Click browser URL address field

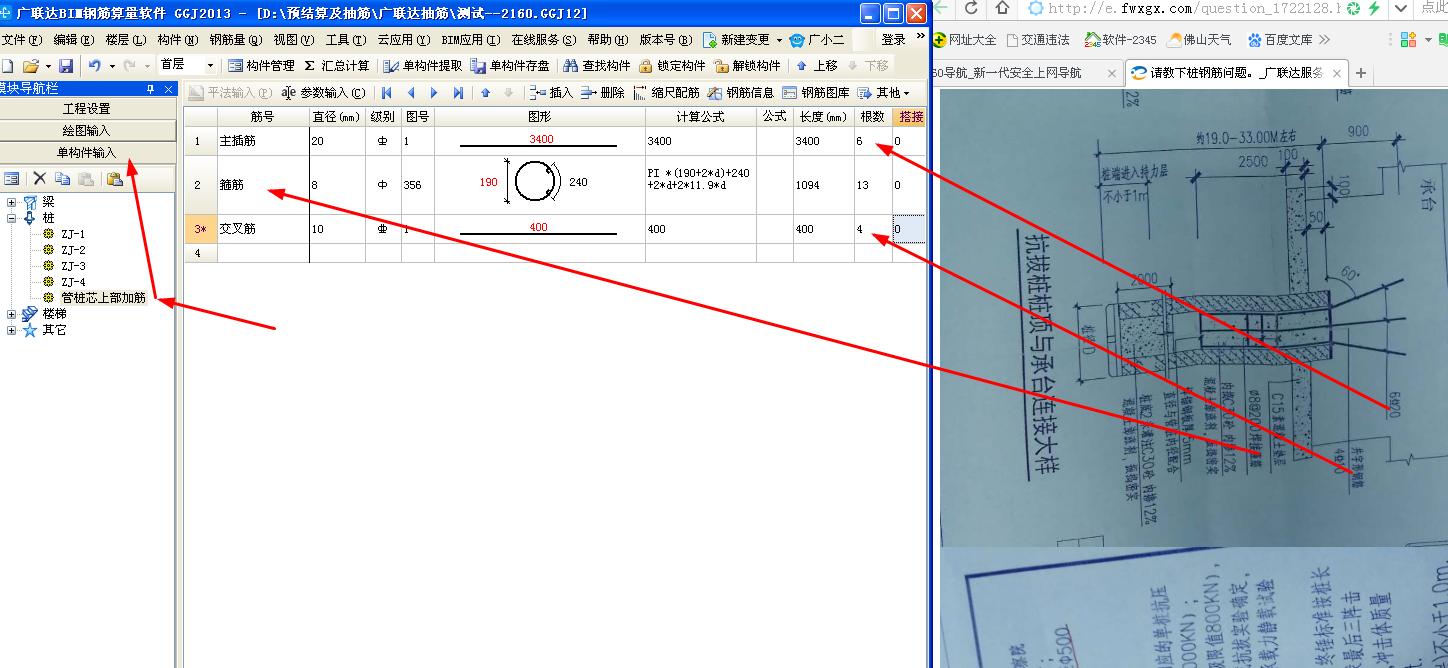coord(1191,9)
